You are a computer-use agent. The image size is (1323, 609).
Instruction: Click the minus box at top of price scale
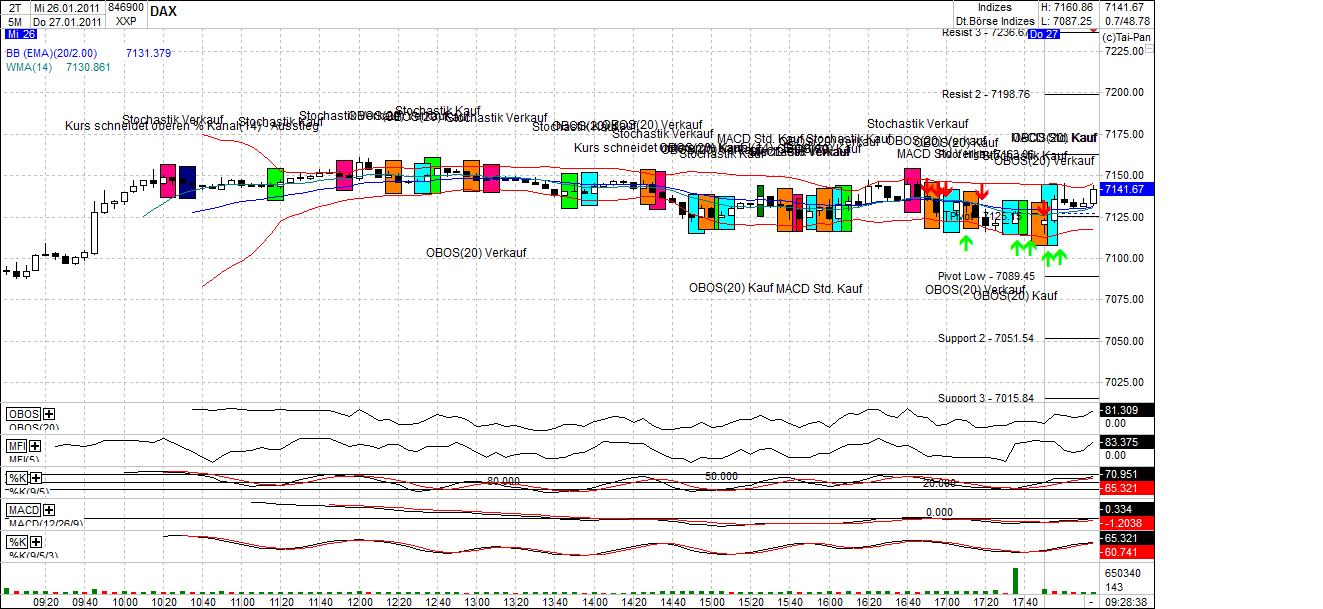(1148, 47)
